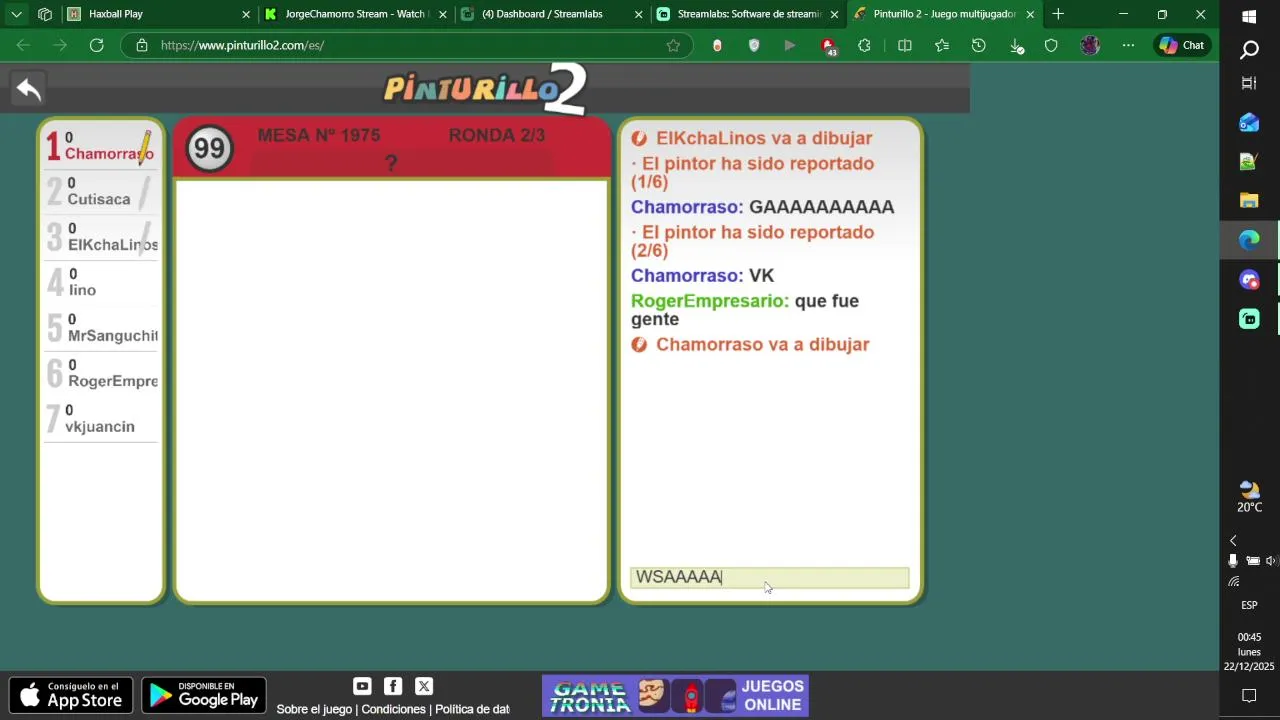Open the browser Settings and more menu
This screenshot has width=1280, height=720.
click(x=1128, y=45)
